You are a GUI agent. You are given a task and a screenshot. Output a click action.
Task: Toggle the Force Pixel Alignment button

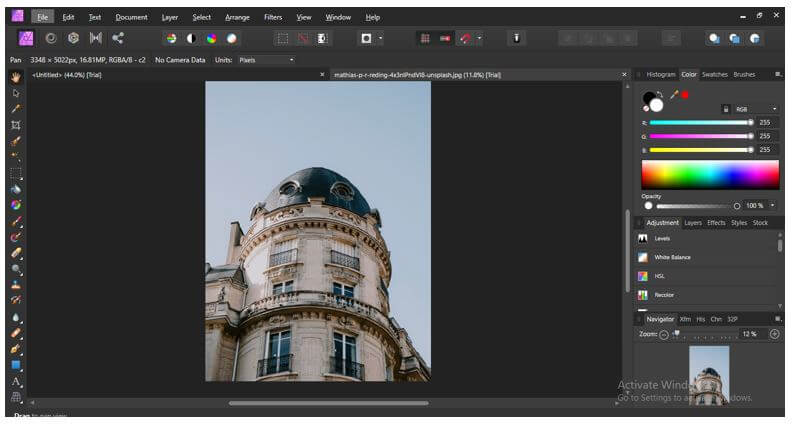(x=445, y=39)
